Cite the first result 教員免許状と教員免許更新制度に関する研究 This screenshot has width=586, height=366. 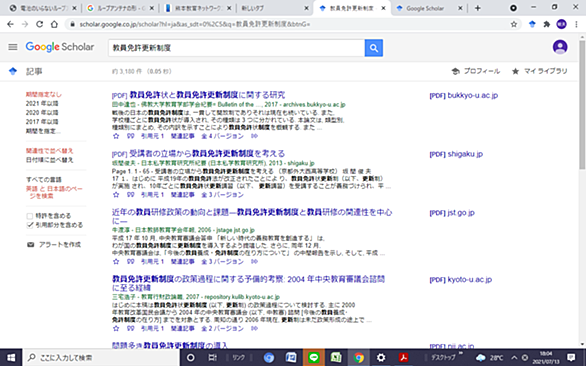[x=130, y=136]
